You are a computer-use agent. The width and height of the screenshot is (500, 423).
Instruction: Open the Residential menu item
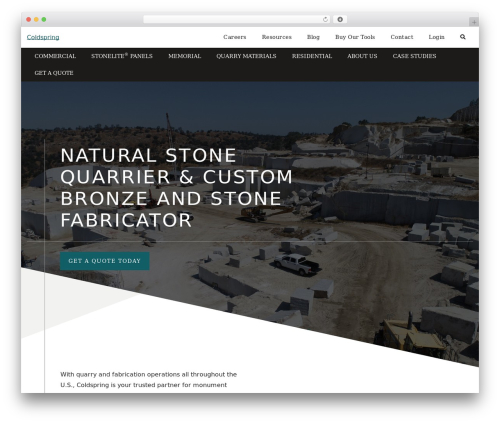[x=312, y=56]
